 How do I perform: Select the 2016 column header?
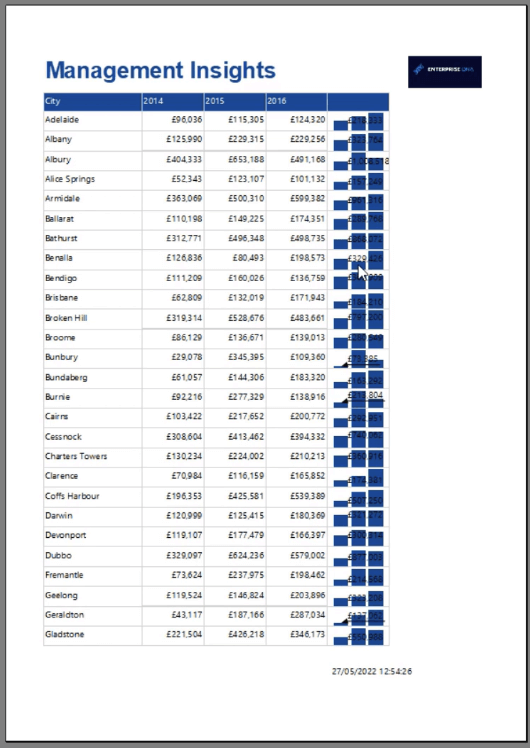tap(296, 102)
